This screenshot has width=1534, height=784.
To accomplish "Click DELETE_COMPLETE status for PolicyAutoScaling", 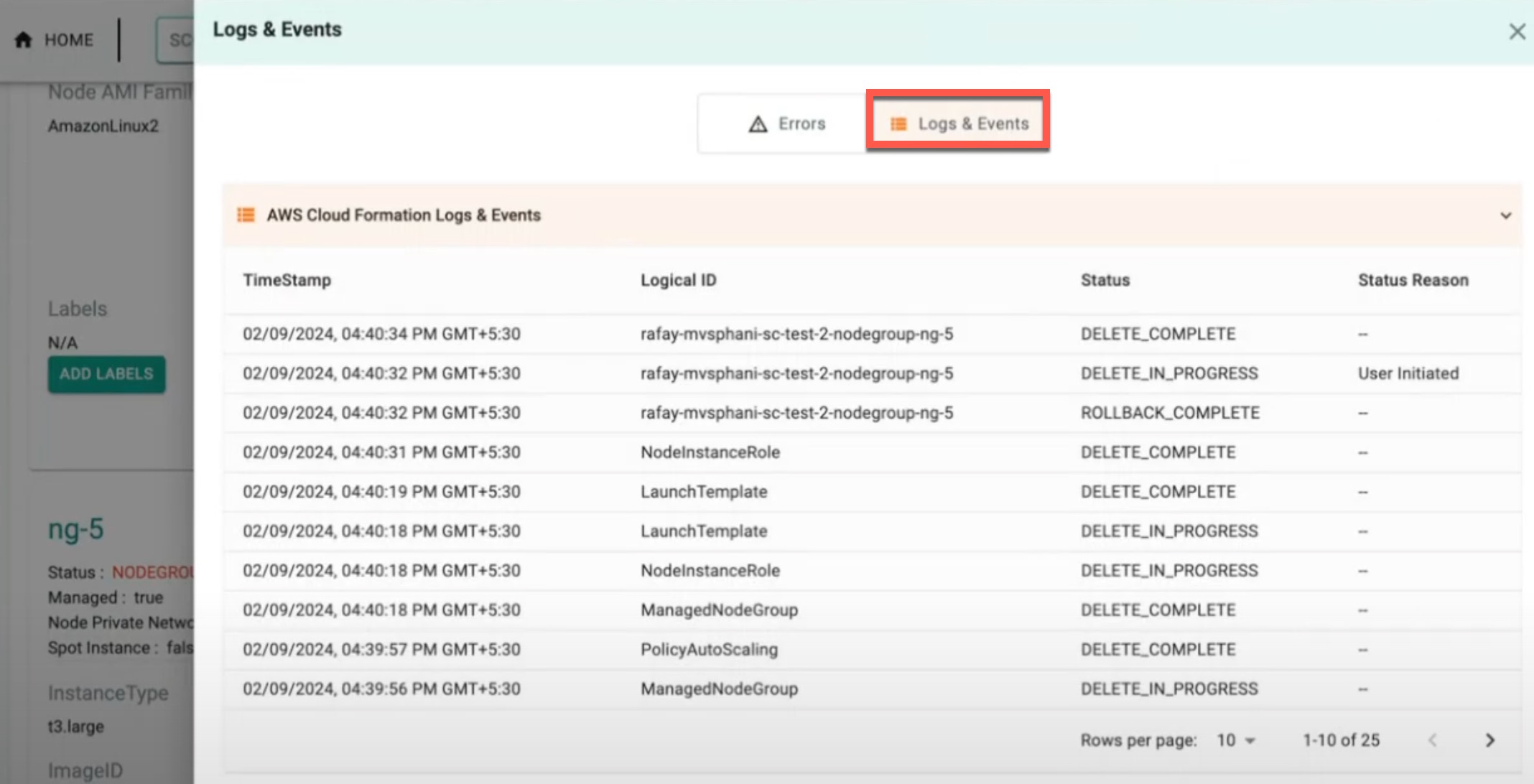I will click(x=1158, y=650).
